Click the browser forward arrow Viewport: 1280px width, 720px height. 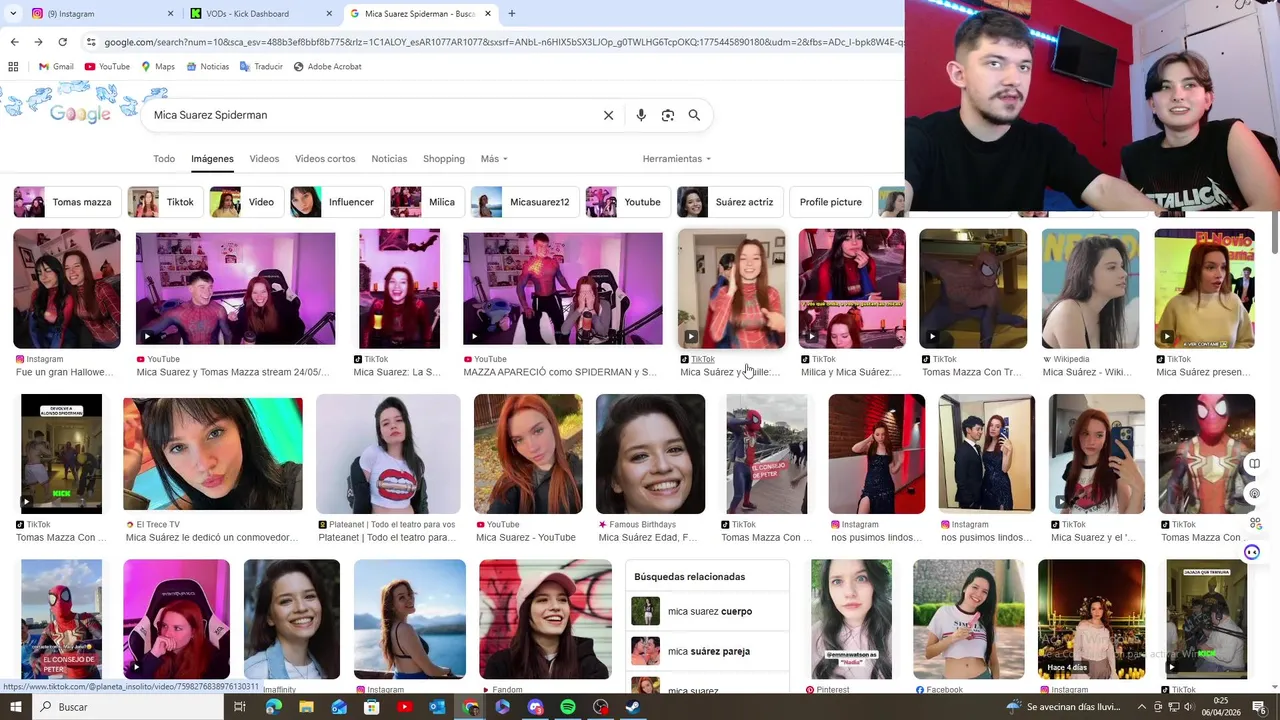[38, 42]
